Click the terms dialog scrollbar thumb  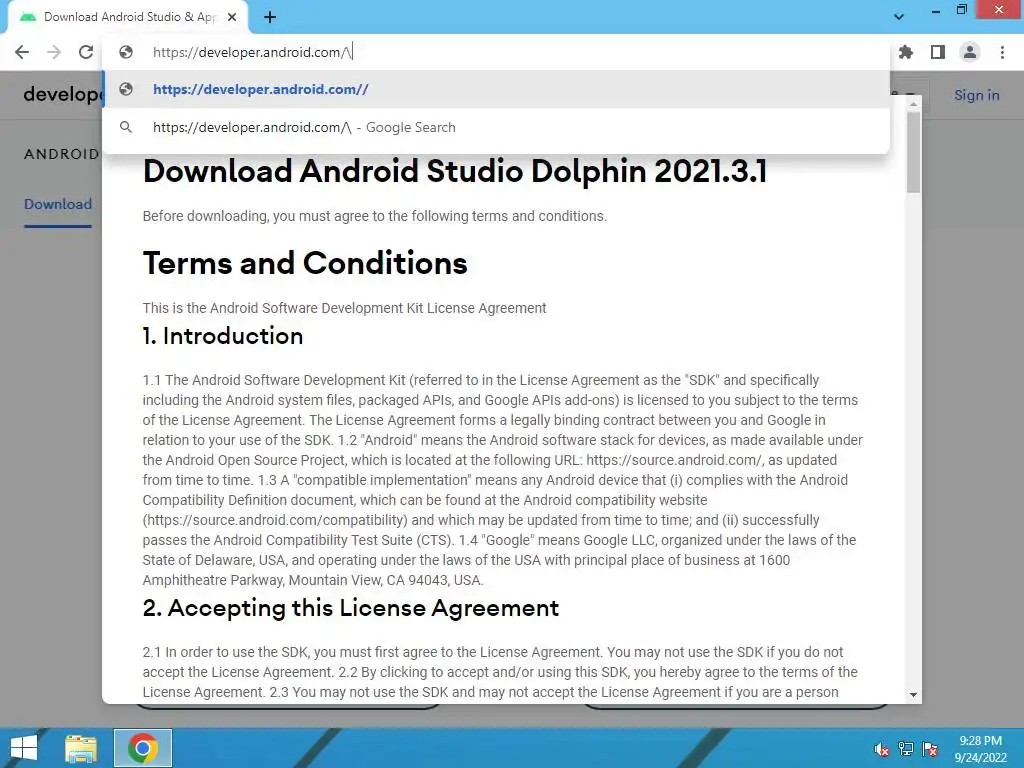pos(914,152)
